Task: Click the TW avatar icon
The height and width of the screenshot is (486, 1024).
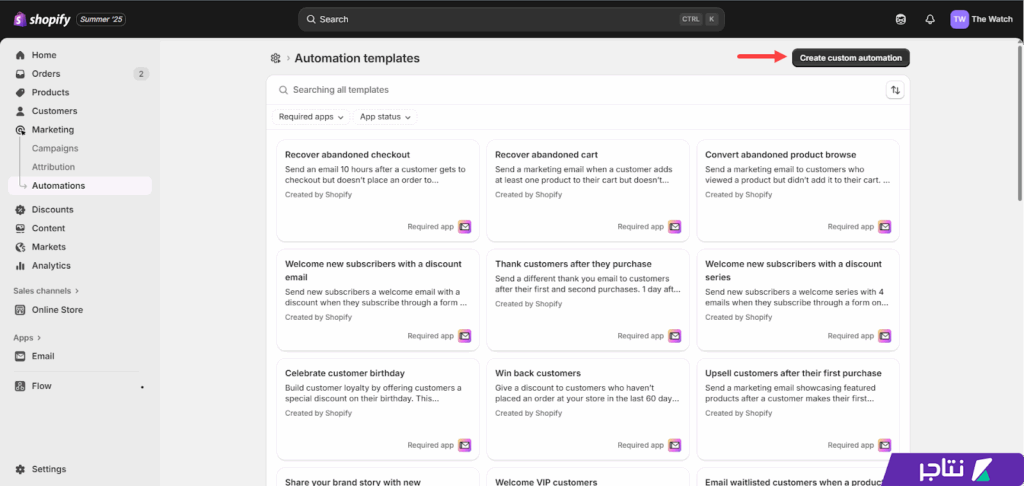Action: pyautogui.click(x=959, y=19)
